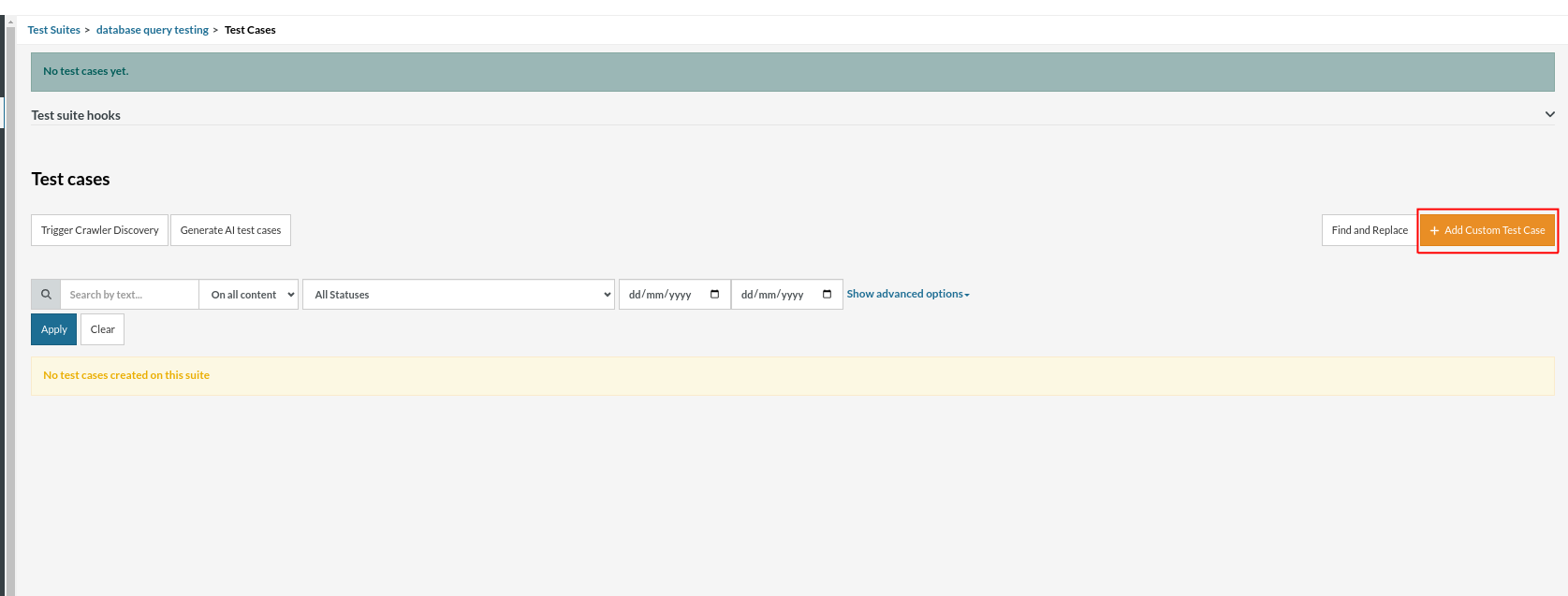1568x596 pixels.
Task: Open 'database query testing' breadcrumb link
Action: (x=153, y=30)
